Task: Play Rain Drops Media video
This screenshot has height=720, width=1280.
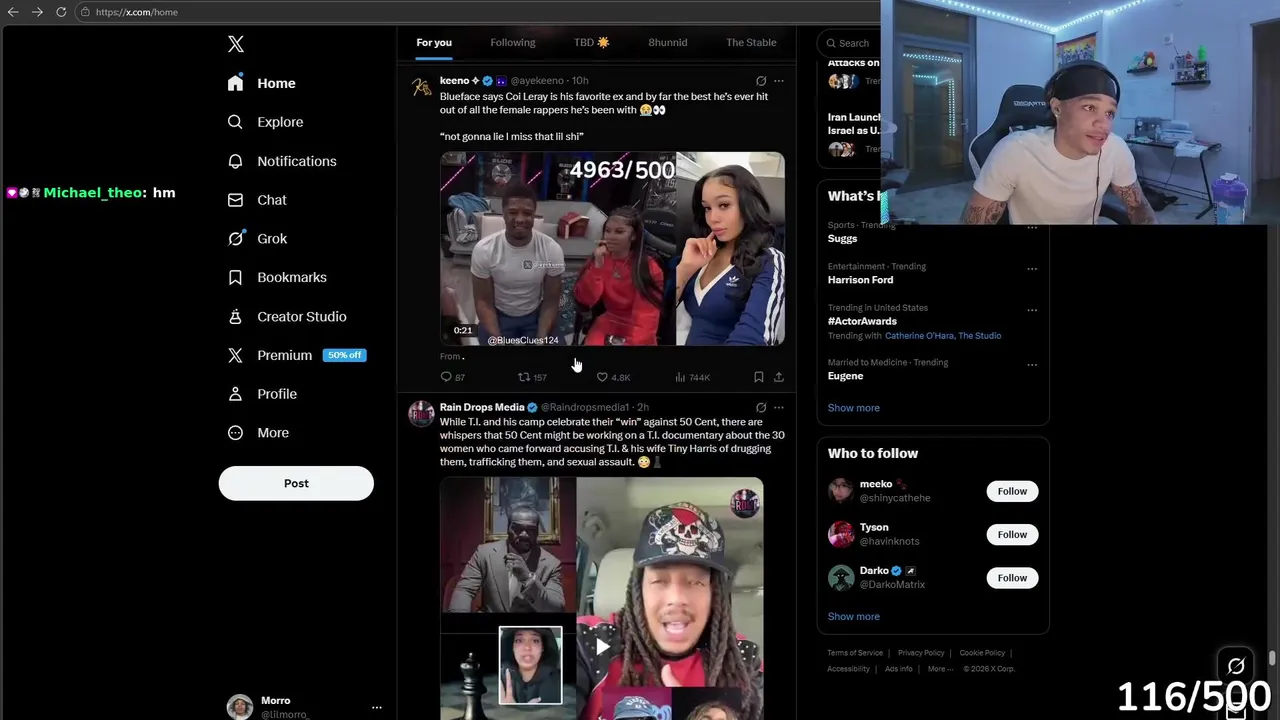Action: coord(602,646)
